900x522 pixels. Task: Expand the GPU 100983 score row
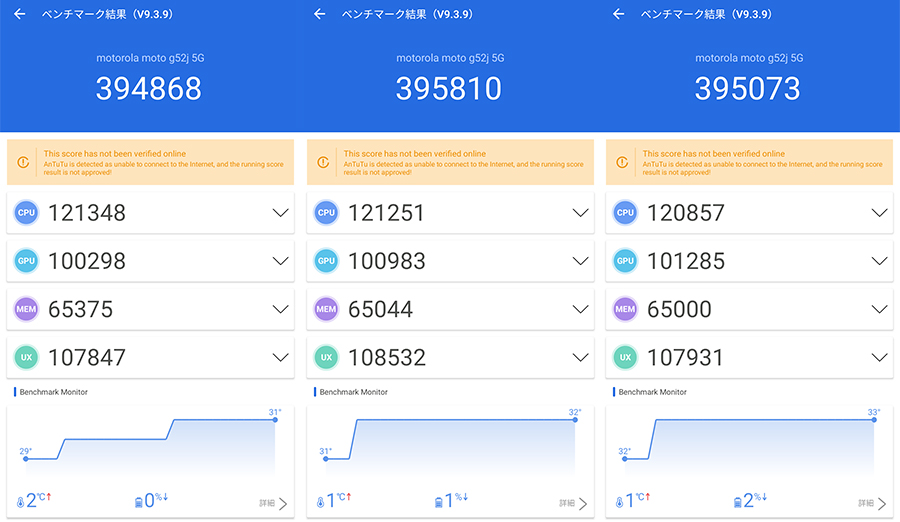(x=580, y=261)
